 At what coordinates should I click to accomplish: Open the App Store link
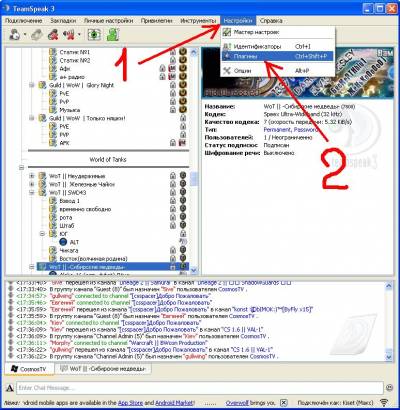click(131, 403)
